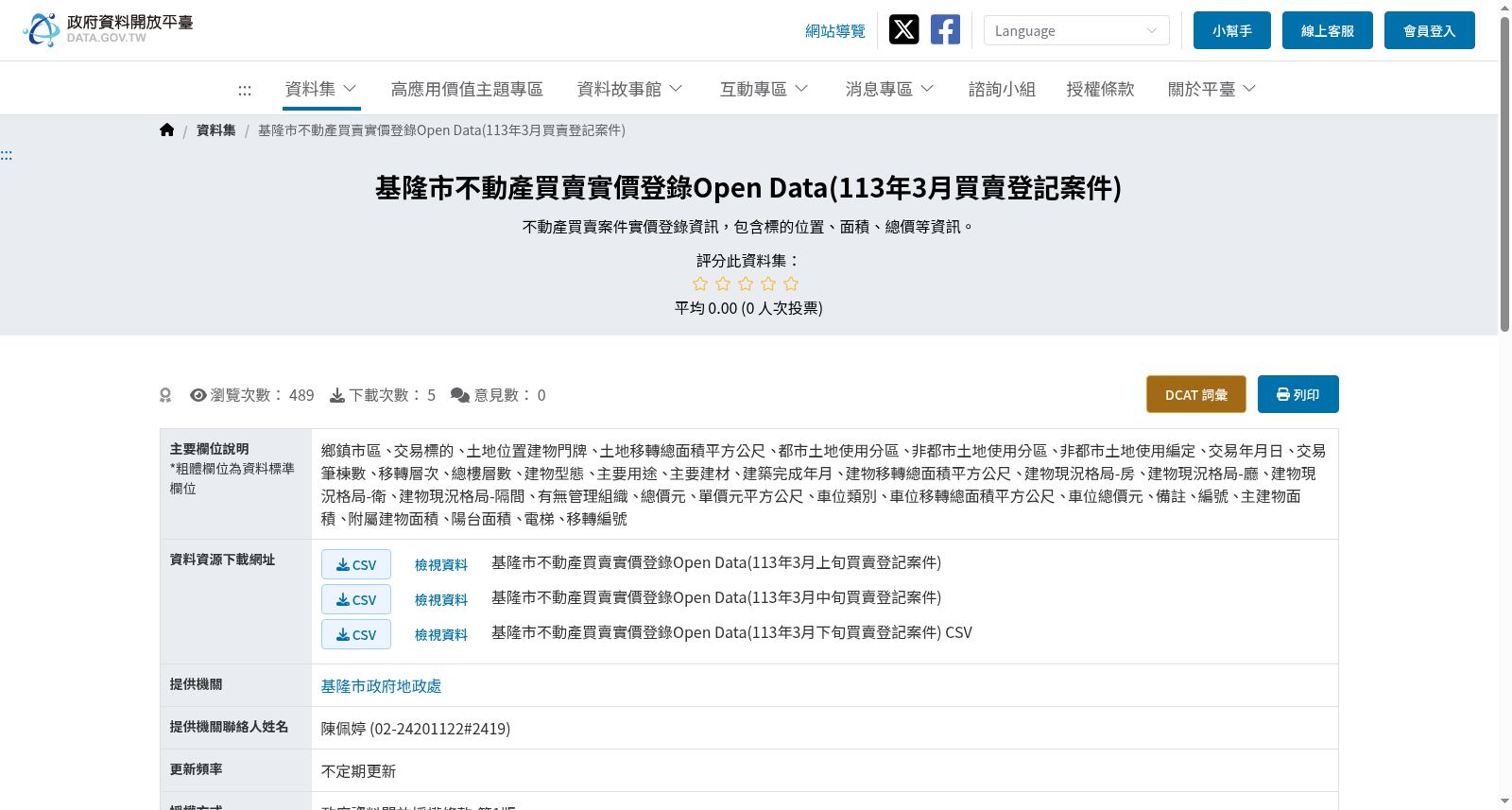Click the download icon for 下載次數

337,395
